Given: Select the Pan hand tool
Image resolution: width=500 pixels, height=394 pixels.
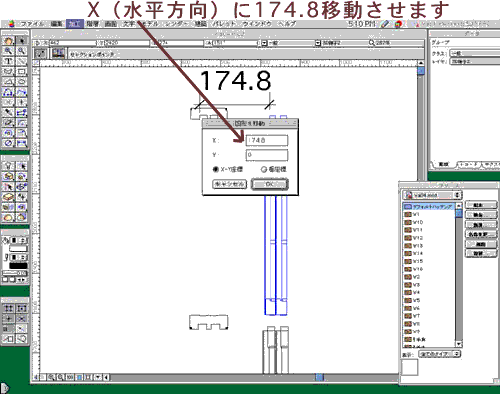Looking at the screenshot, I should point(8,41).
